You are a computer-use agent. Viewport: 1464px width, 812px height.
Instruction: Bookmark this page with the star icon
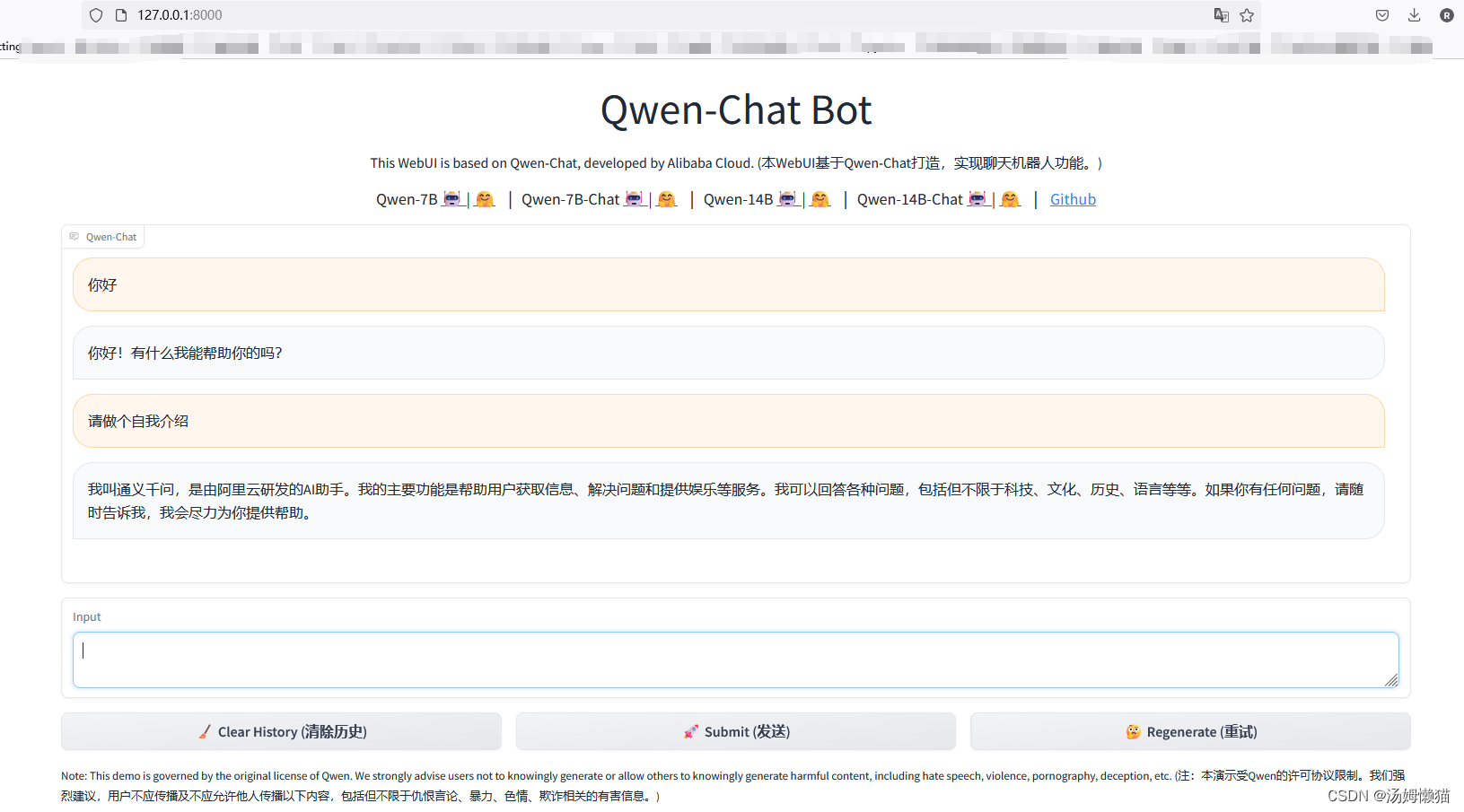pos(1247,15)
